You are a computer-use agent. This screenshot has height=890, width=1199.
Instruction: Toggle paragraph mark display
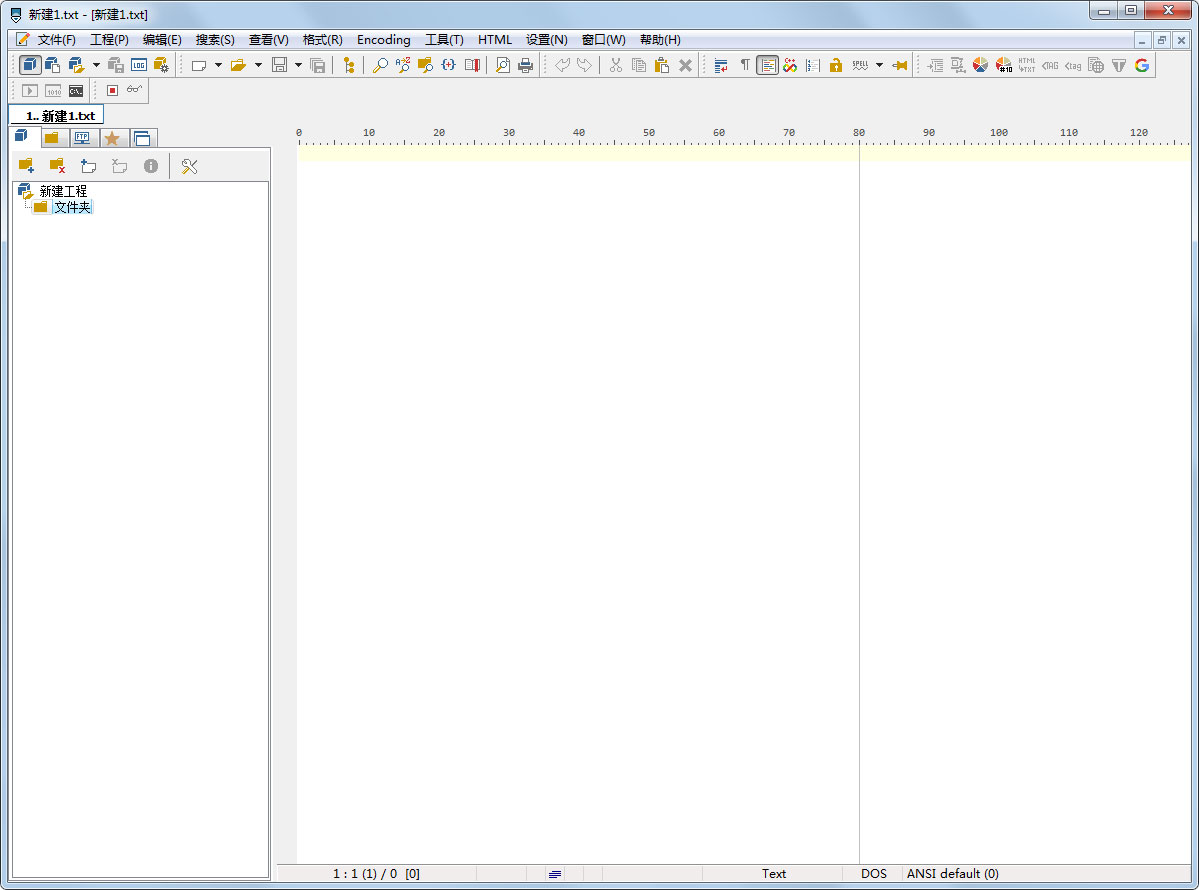click(746, 64)
